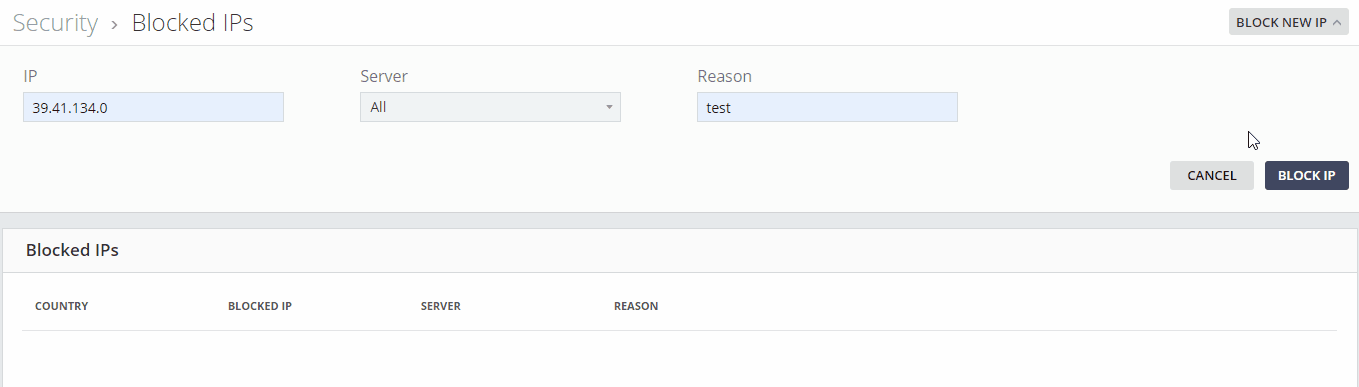Focus the IP field containing 39.41.134.0
The width and height of the screenshot is (1359, 387).
pyautogui.click(x=153, y=107)
